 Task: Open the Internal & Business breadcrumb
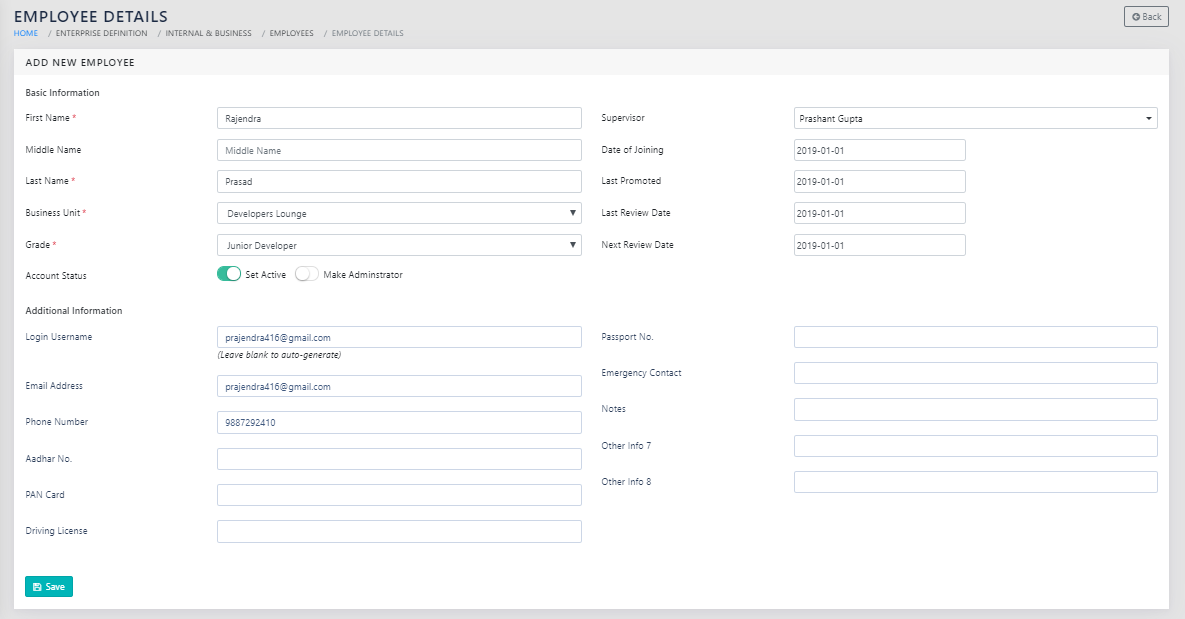point(208,33)
